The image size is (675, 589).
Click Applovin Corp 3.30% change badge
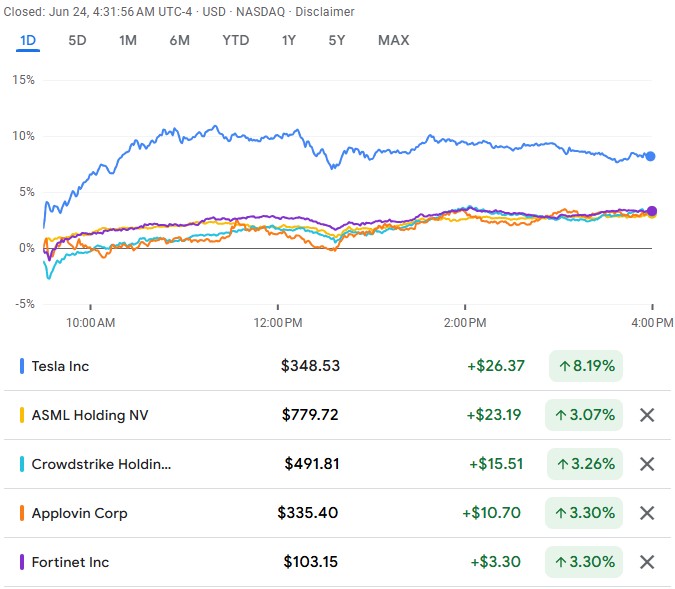(584, 513)
